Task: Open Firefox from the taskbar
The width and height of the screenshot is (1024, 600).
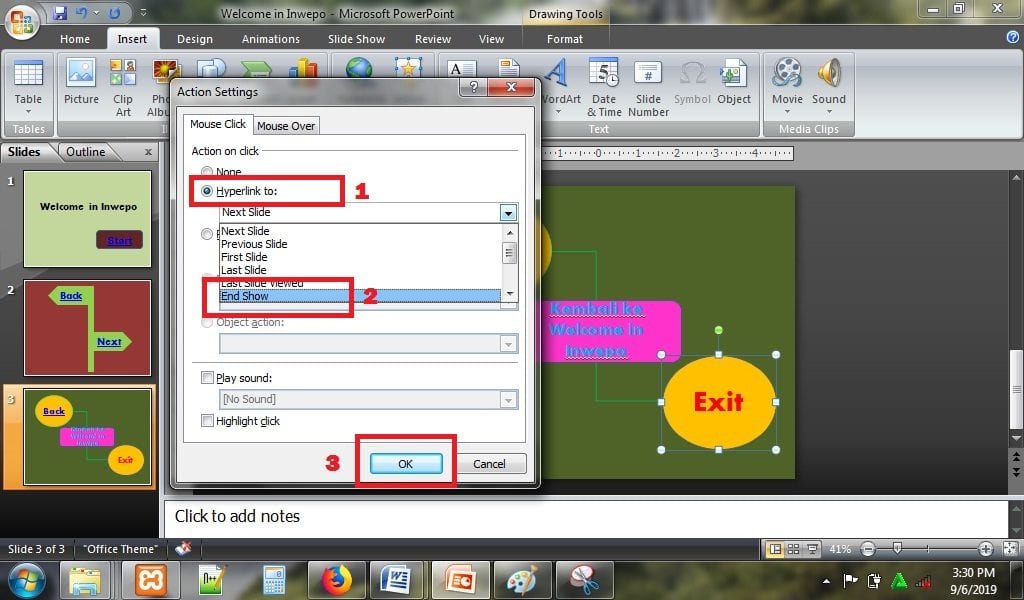Action: tap(337, 580)
